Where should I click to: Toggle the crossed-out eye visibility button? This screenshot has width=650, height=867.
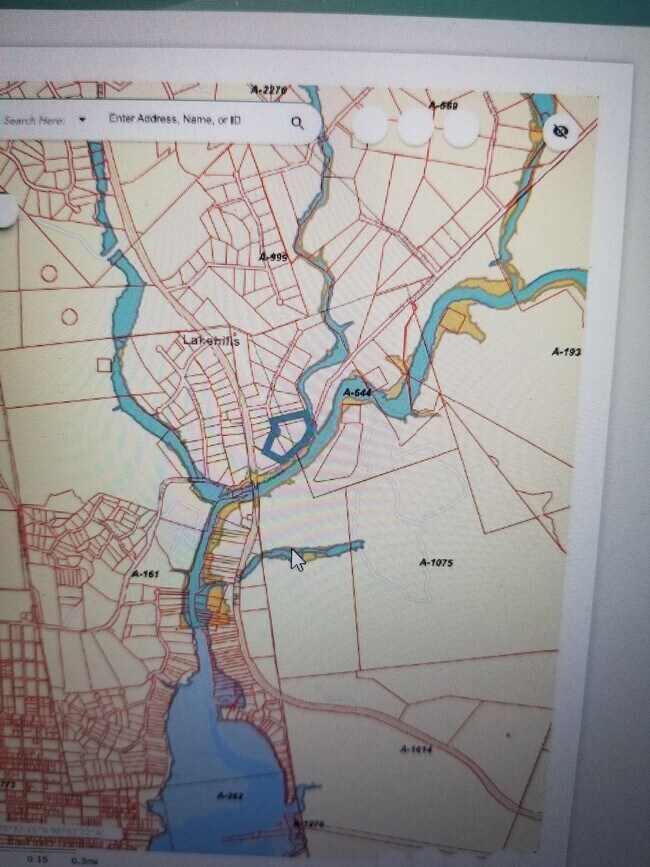[x=560, y=131]
